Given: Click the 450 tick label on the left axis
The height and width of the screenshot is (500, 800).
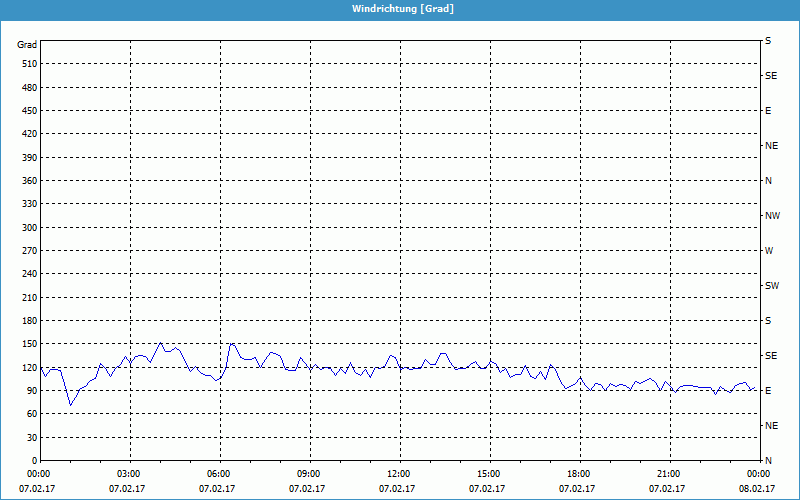Looking at the screenshot, I should (28, 111).
